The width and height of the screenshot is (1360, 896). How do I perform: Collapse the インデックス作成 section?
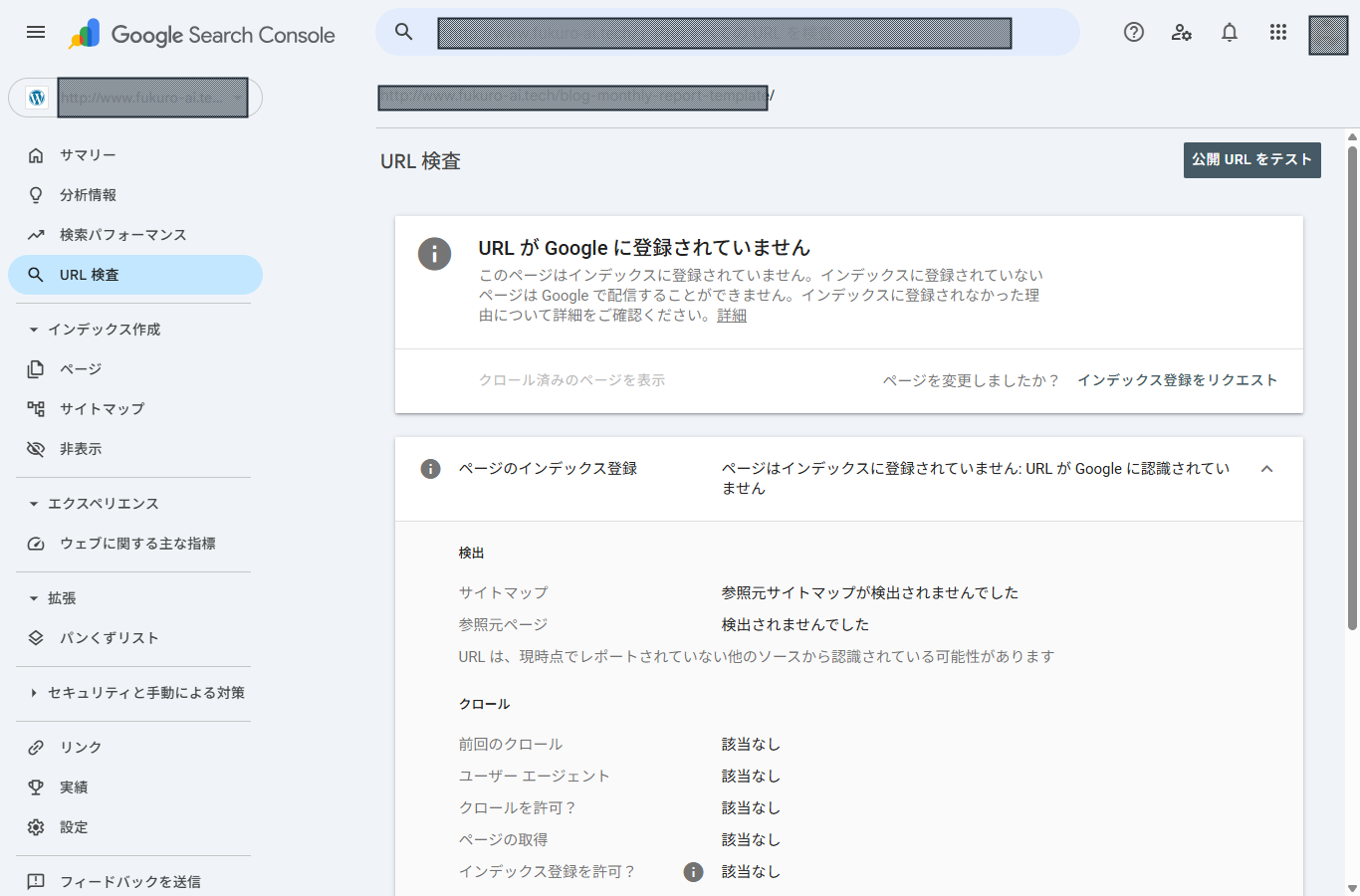tap(34, 330)
